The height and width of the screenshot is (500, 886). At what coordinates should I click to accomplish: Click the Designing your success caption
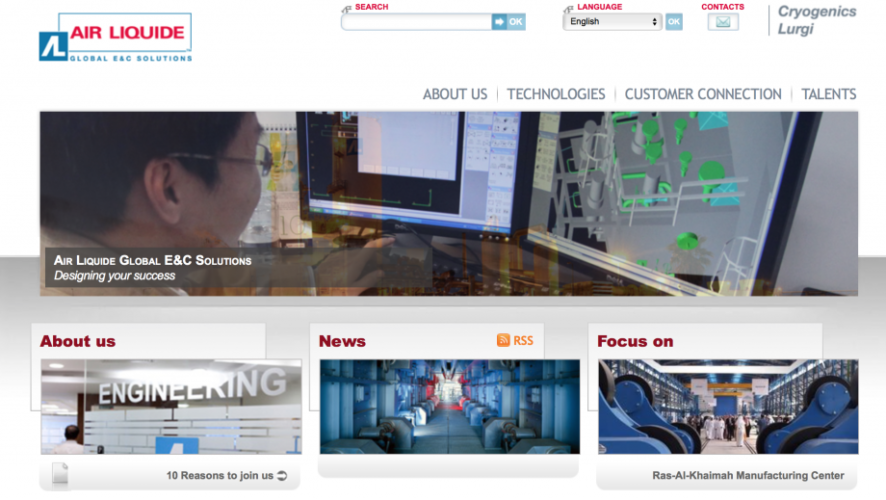point(115,276)
